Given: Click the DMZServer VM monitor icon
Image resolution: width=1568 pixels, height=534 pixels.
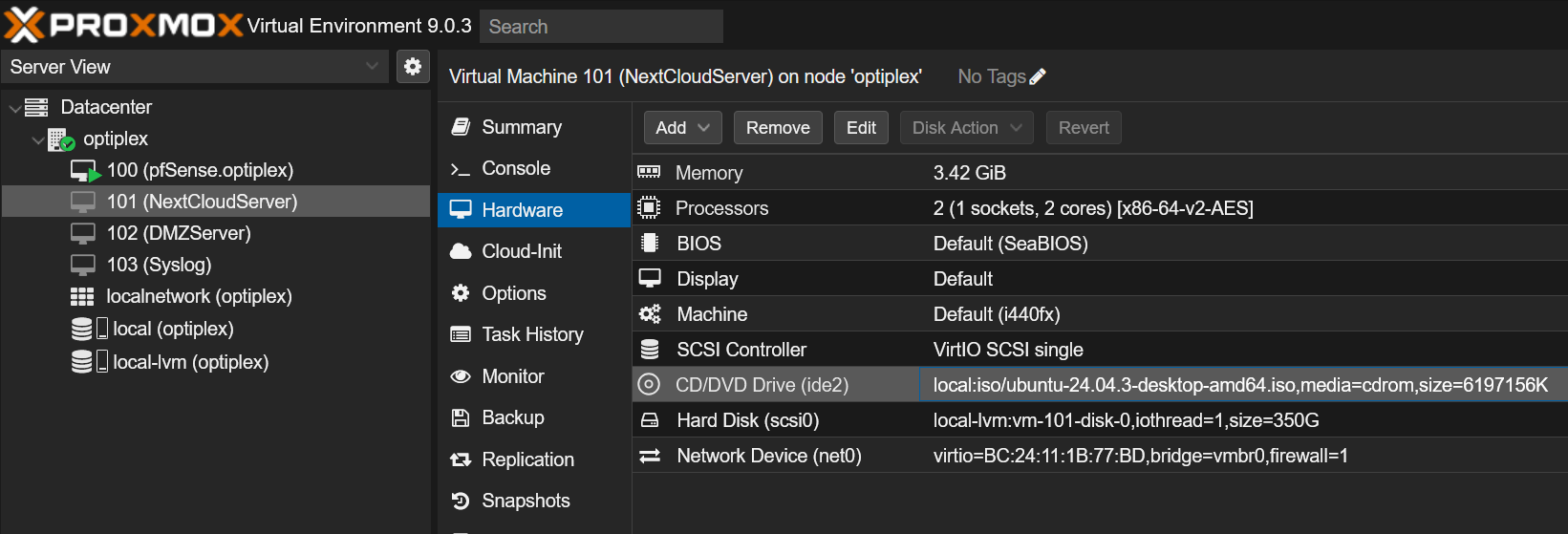Looking at the screenshot, I should tap(83, 234).
